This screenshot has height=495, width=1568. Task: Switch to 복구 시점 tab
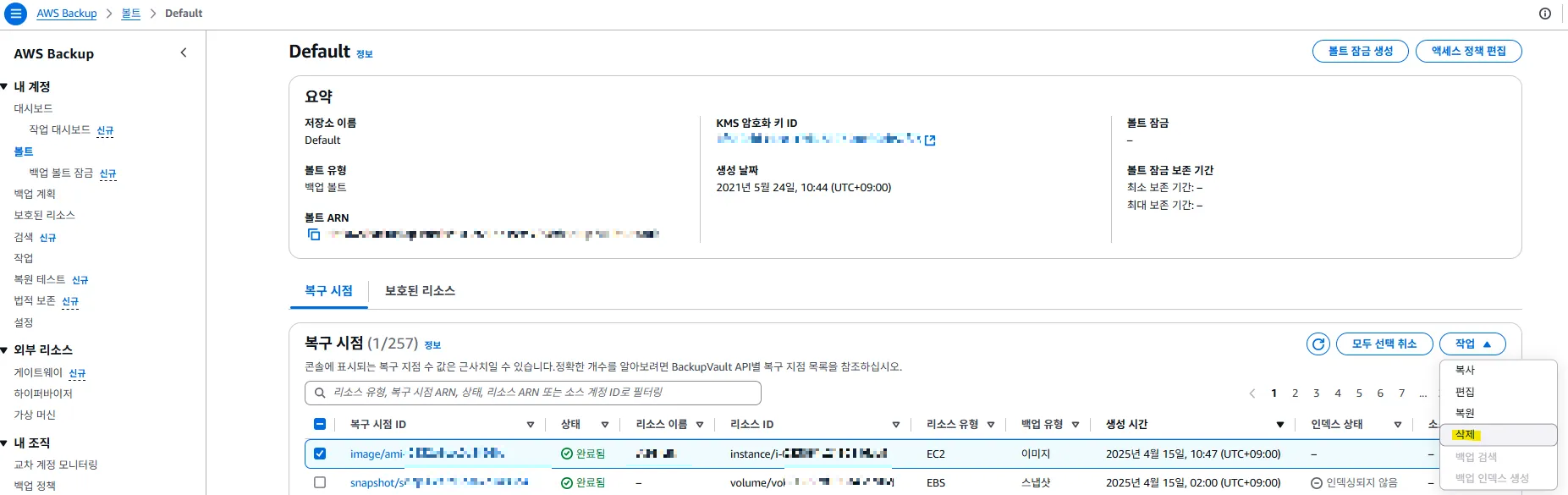(x=328, y=291)
